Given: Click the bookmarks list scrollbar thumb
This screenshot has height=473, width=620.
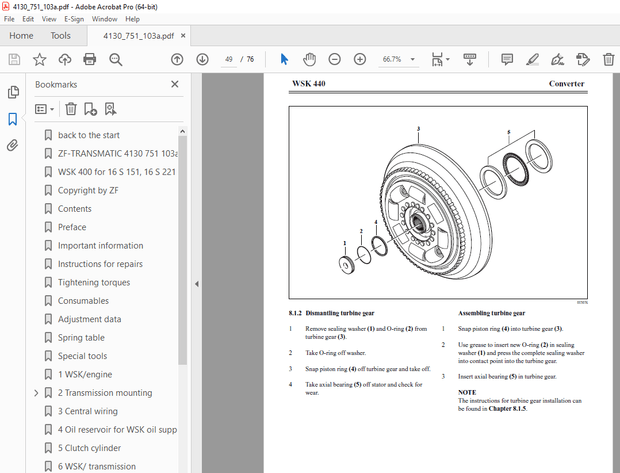Looking at the screenshot, I should coord(182,250).
